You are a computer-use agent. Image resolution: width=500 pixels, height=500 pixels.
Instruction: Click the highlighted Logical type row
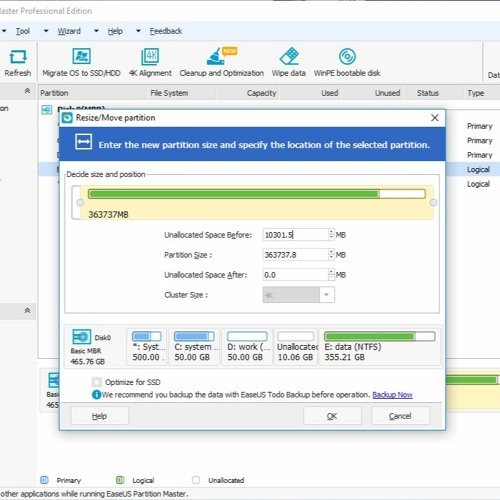click(478, 169)
